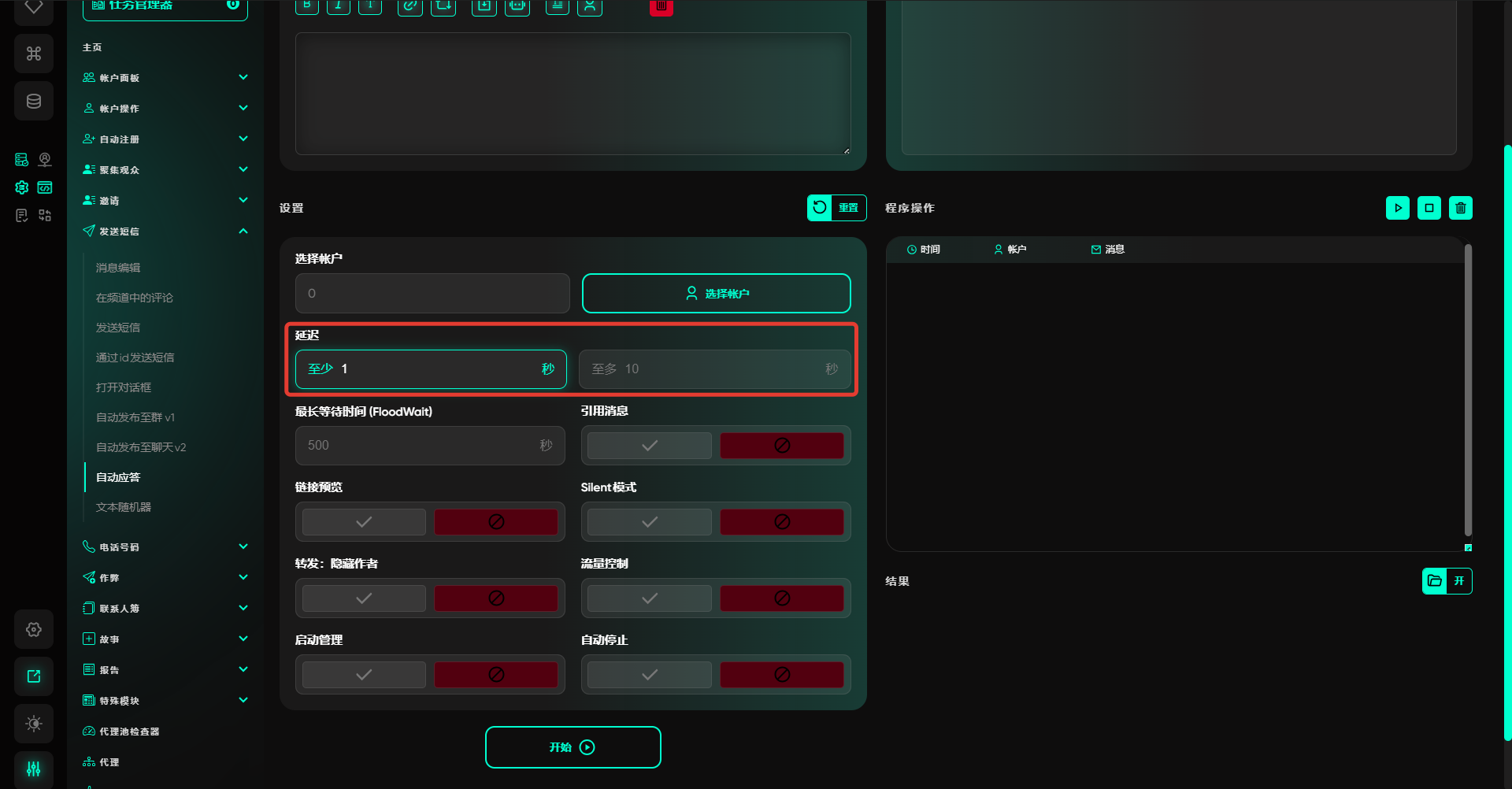This screenshot has width=1512, height=789.
Task: Click the stop square icon in 程序操作
Action: tap(1429, 208)
